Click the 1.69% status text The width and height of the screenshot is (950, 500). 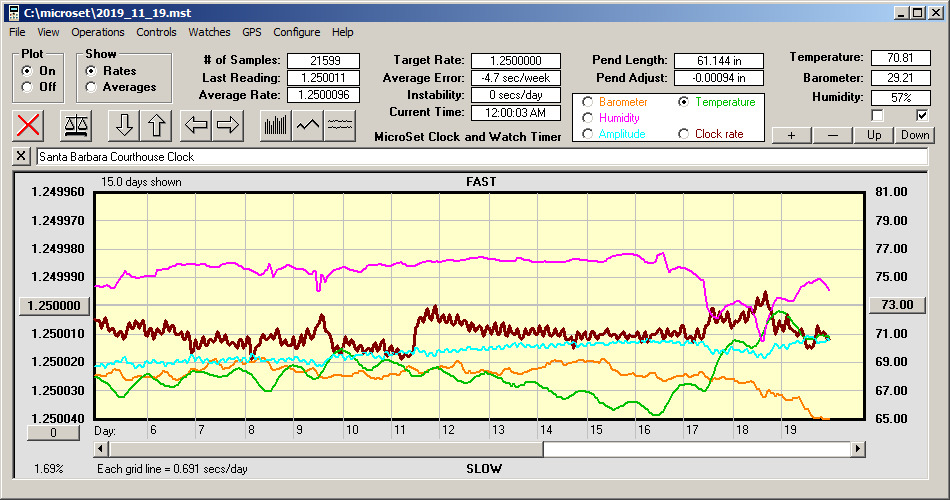click(48, 468)
